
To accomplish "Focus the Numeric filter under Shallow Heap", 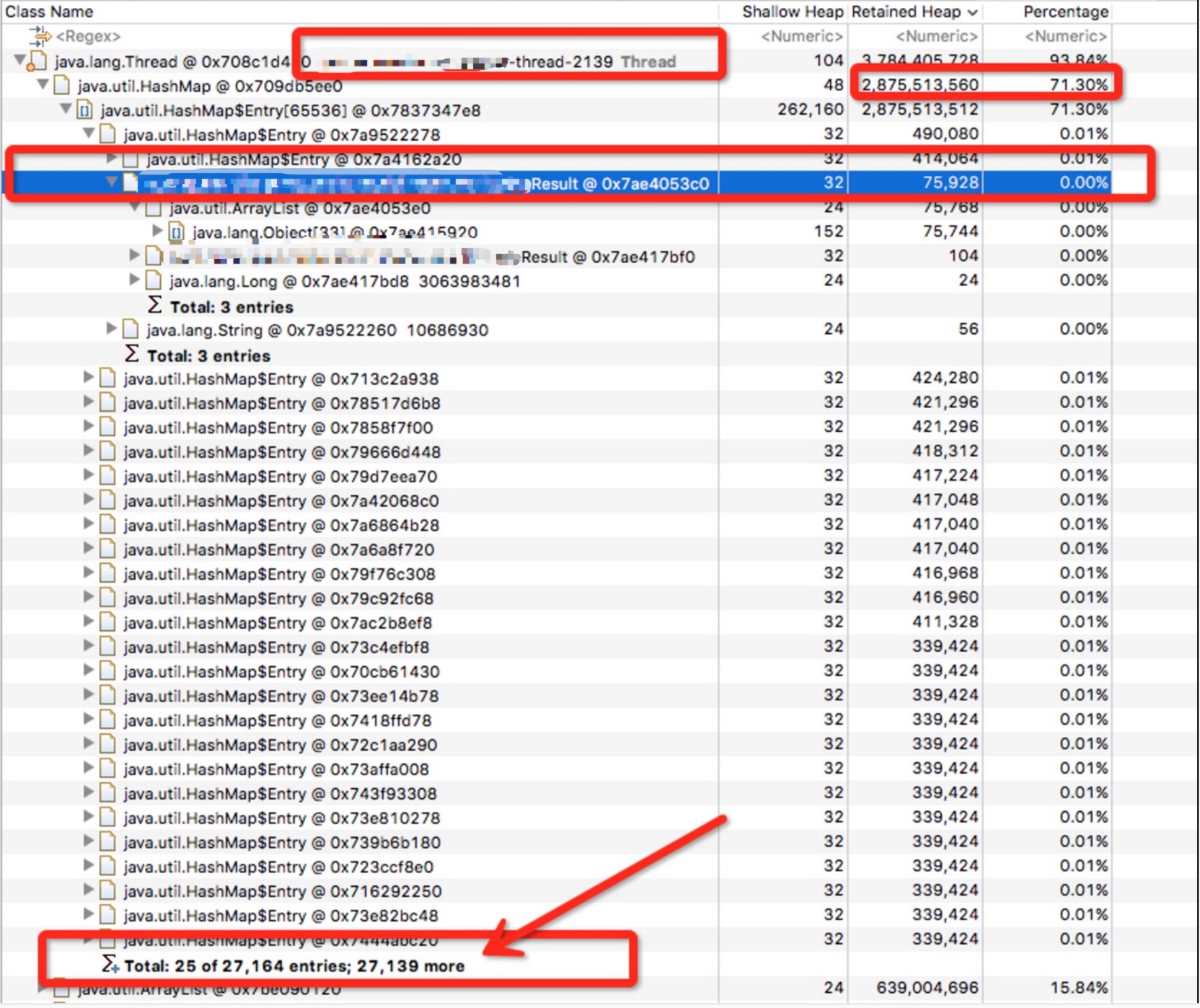I will pyautogui.click(x=802, y=36).
